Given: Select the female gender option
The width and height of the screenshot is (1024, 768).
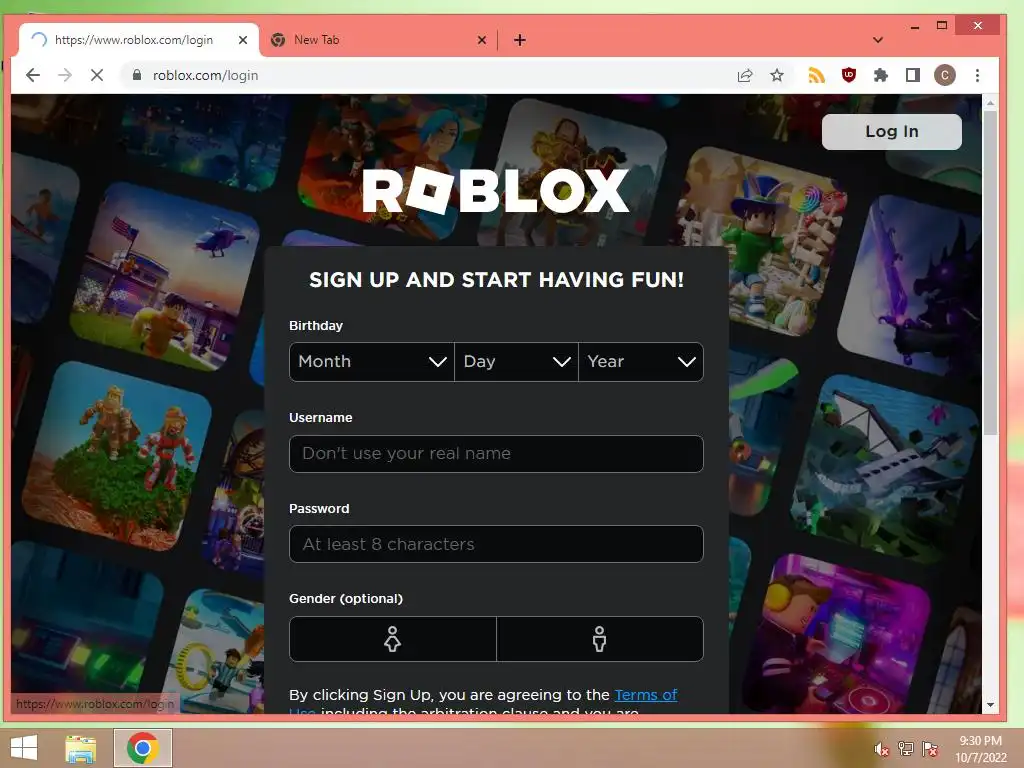Looking at the screenshot, I should click(392, 639).
